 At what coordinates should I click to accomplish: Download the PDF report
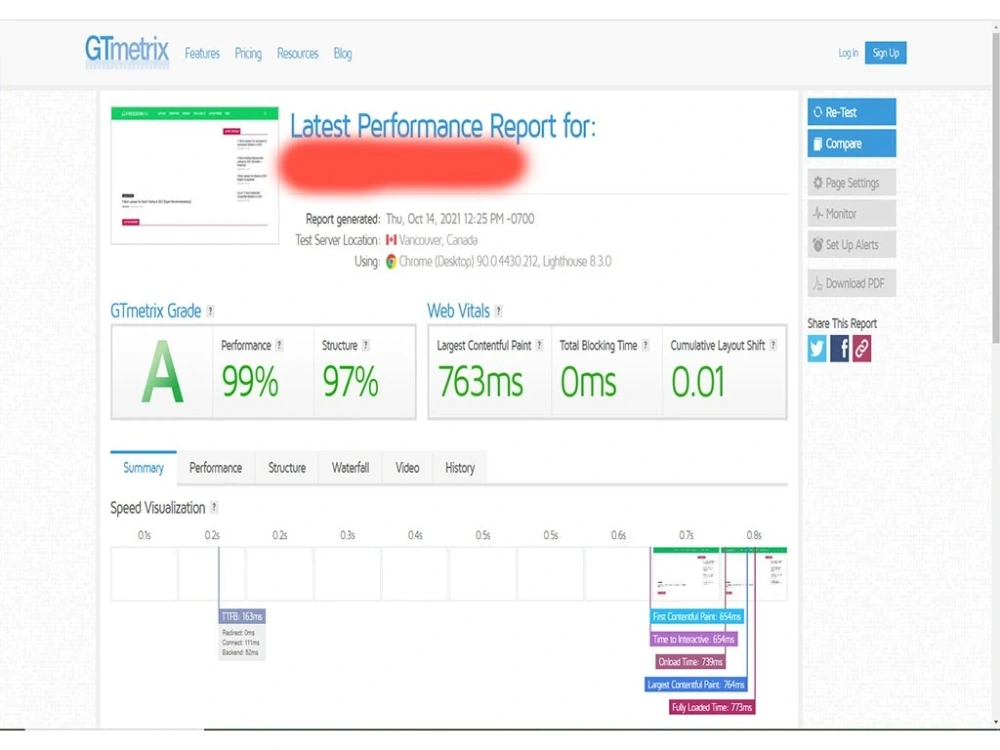click(x=851, y=283)
